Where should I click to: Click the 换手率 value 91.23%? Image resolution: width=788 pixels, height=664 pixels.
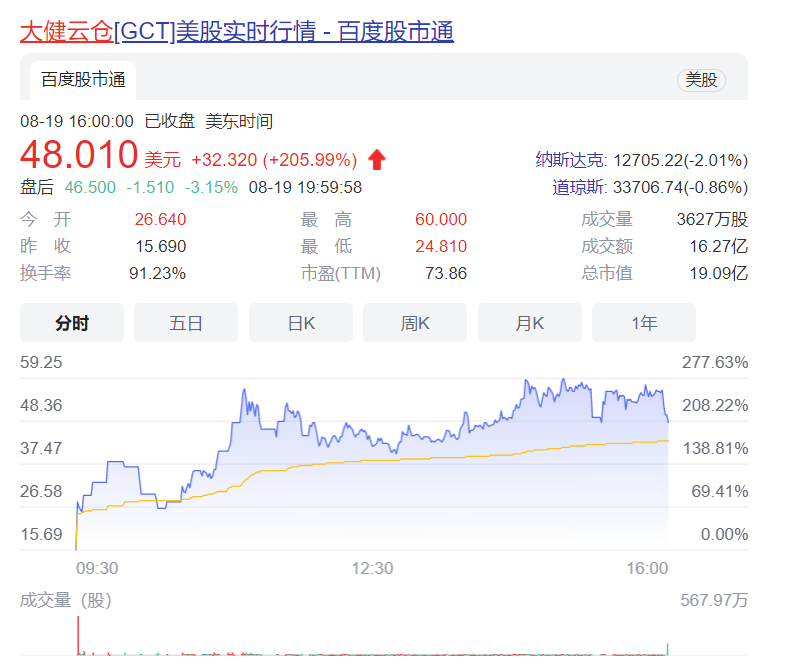point(157,273)
